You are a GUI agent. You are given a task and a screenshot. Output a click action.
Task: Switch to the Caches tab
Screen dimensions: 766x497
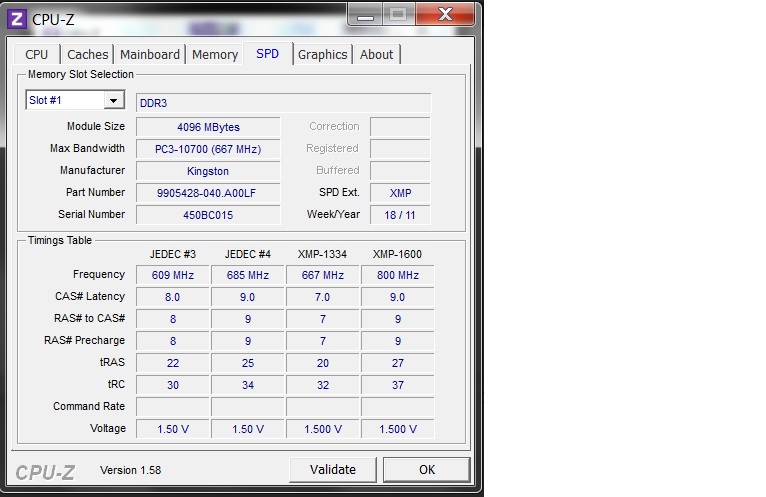[x=87, y=54]
